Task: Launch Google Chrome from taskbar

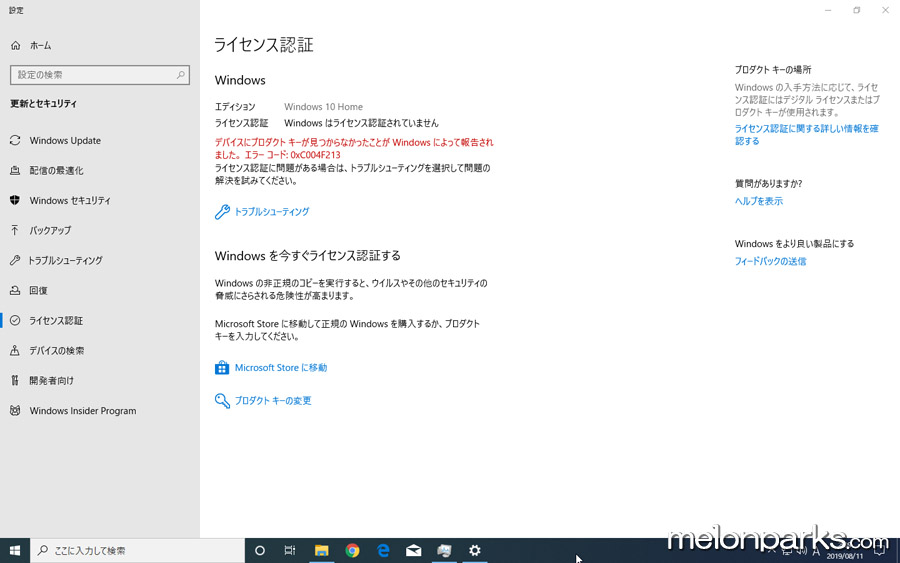Action: [x=352, y=551]
